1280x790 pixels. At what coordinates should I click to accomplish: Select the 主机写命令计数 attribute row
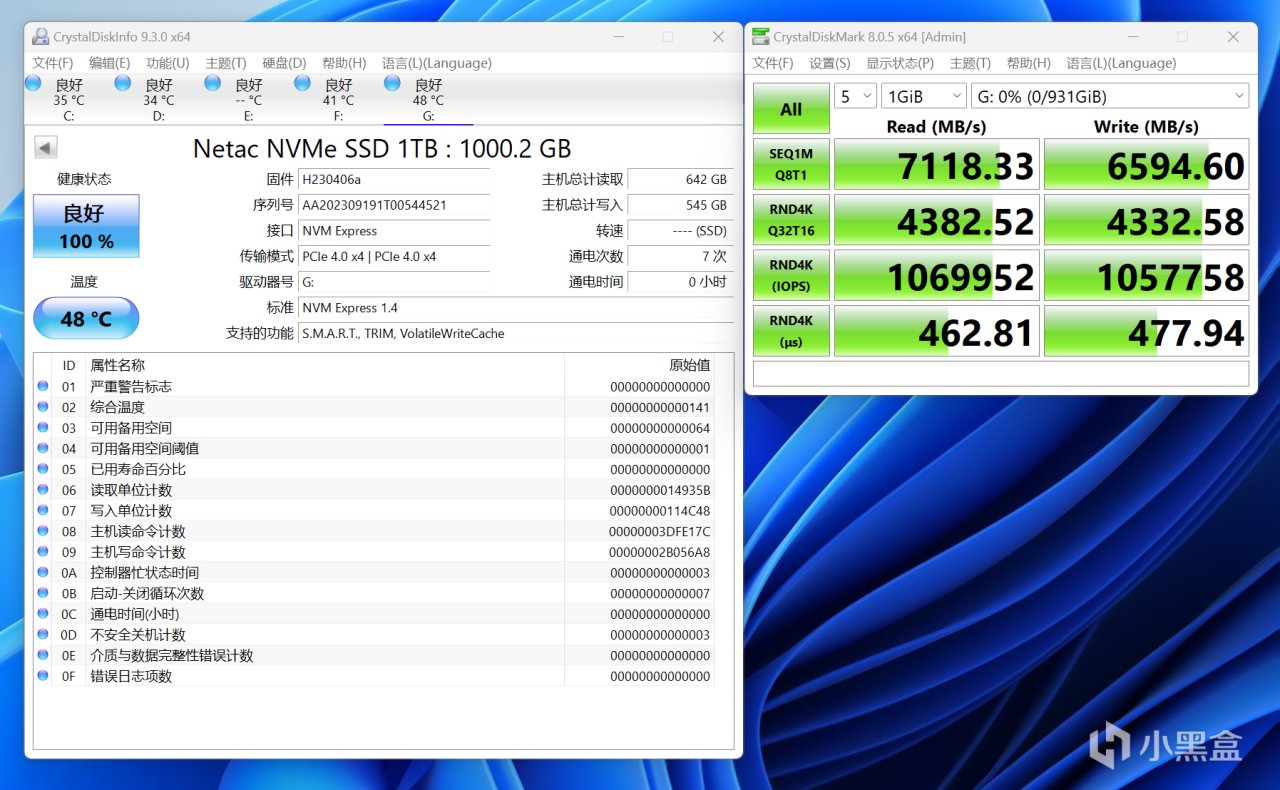coord(374,552)
